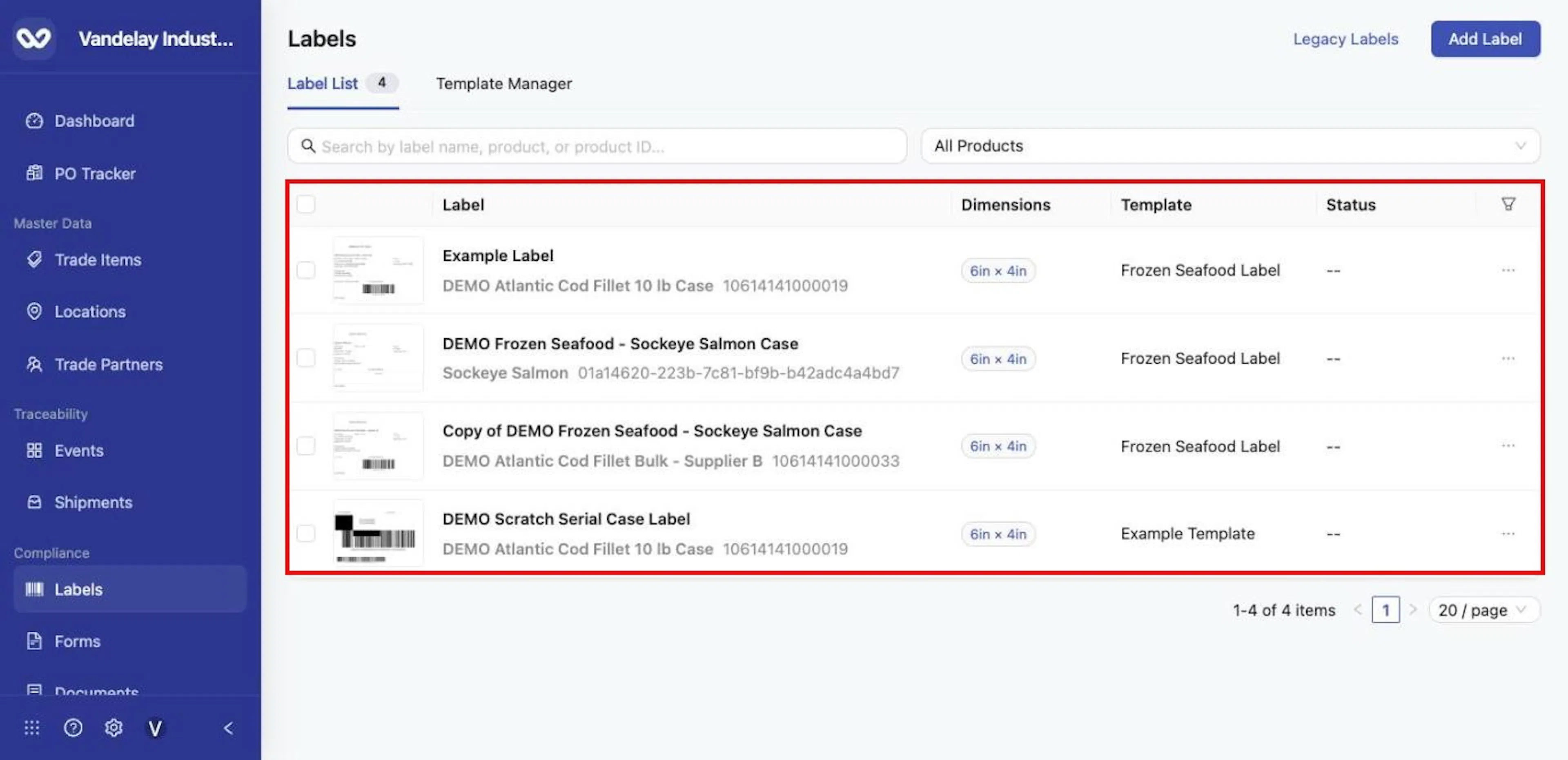
Task: Open the Copy of DEMO Frozen Seafood label name
Action: 652,431
